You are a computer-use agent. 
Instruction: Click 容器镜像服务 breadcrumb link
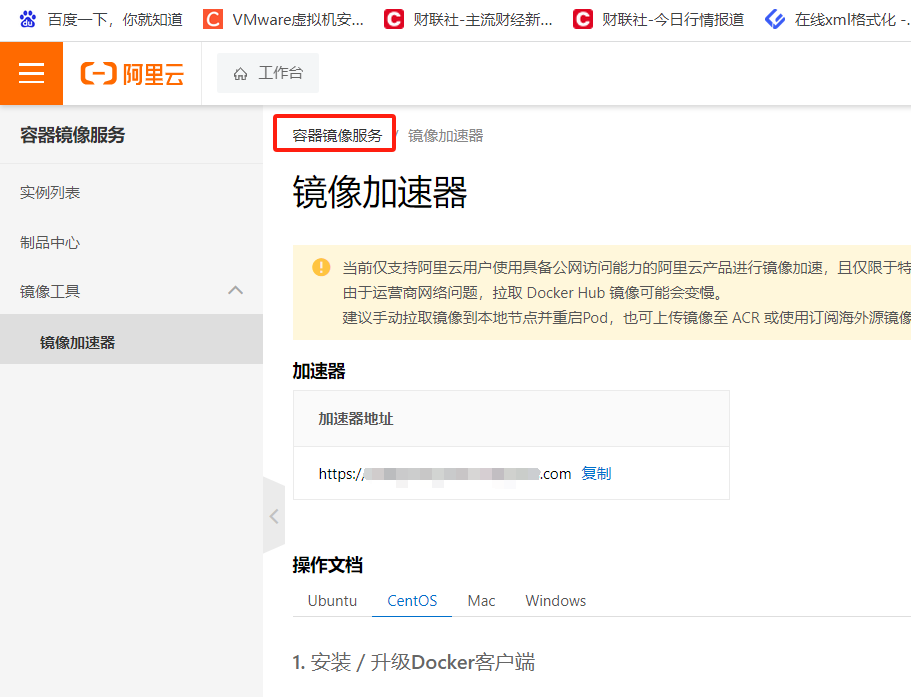pos(337,135)
